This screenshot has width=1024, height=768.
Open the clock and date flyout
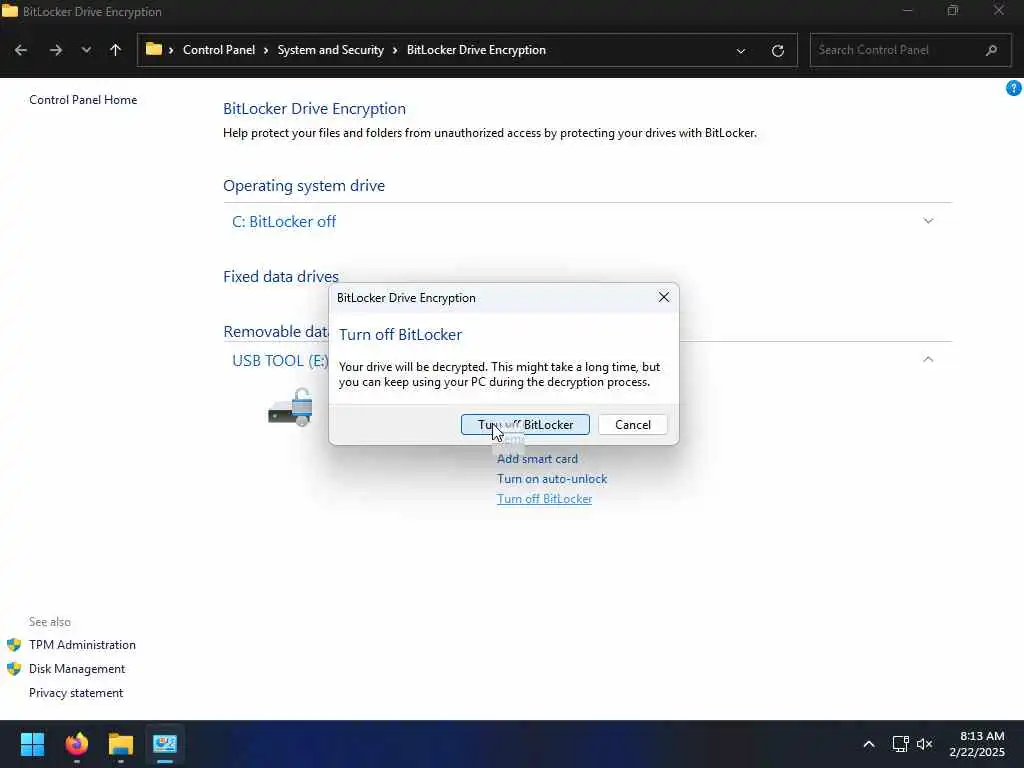click(977, 744)
